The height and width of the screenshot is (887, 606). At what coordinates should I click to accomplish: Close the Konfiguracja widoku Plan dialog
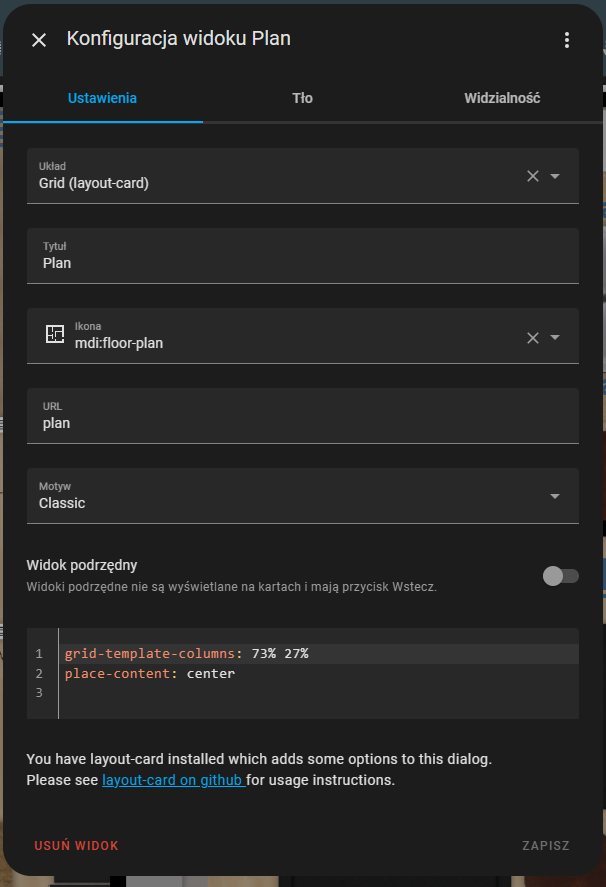pyautogui.click(x=39, y=40)
